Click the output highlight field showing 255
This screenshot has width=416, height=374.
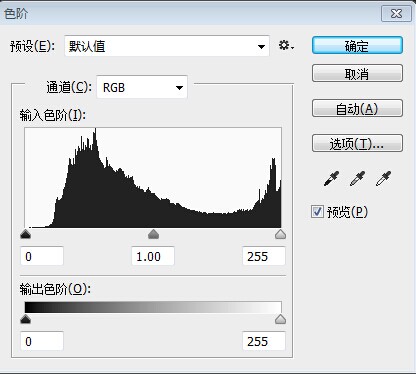(264, 341)
